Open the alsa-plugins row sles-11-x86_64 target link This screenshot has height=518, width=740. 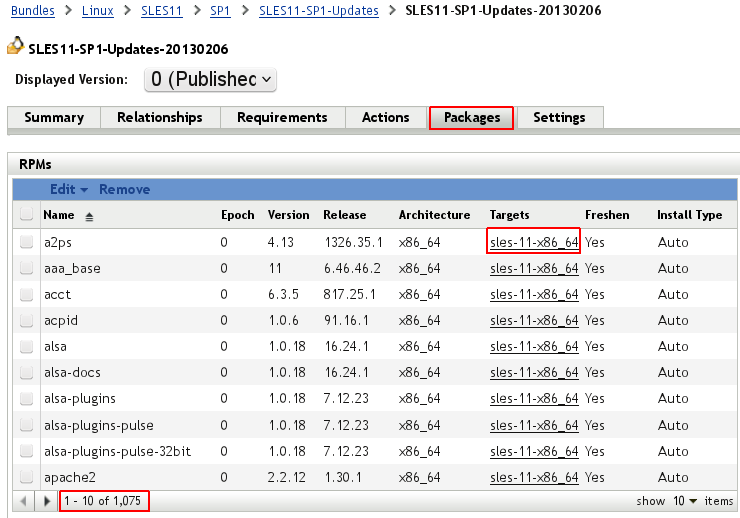click(x=534, y=399)
